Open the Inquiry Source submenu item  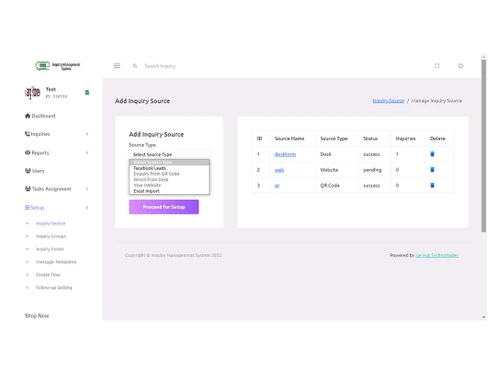(51, 223)
